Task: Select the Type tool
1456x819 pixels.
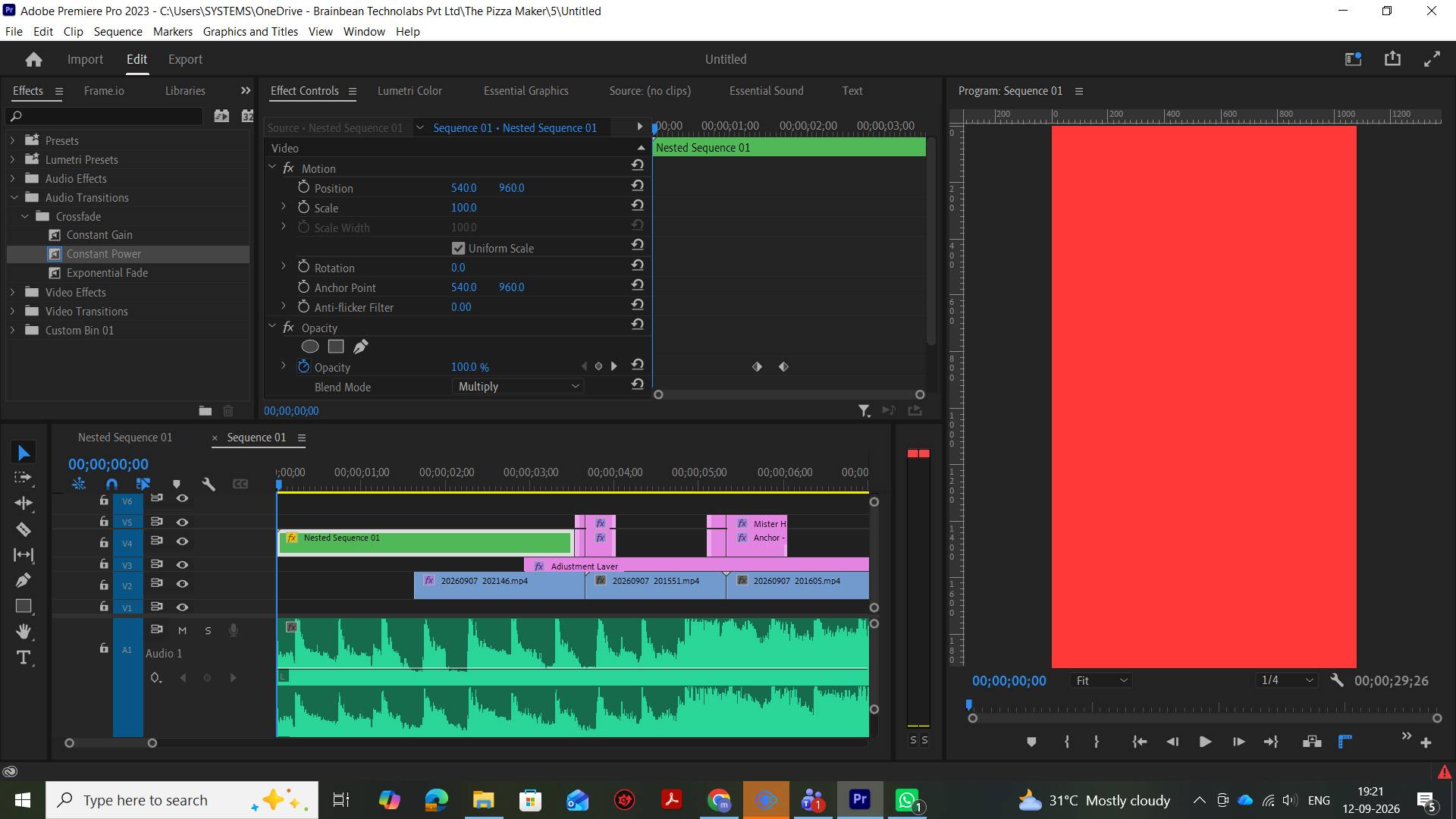Action: (24, 657)
